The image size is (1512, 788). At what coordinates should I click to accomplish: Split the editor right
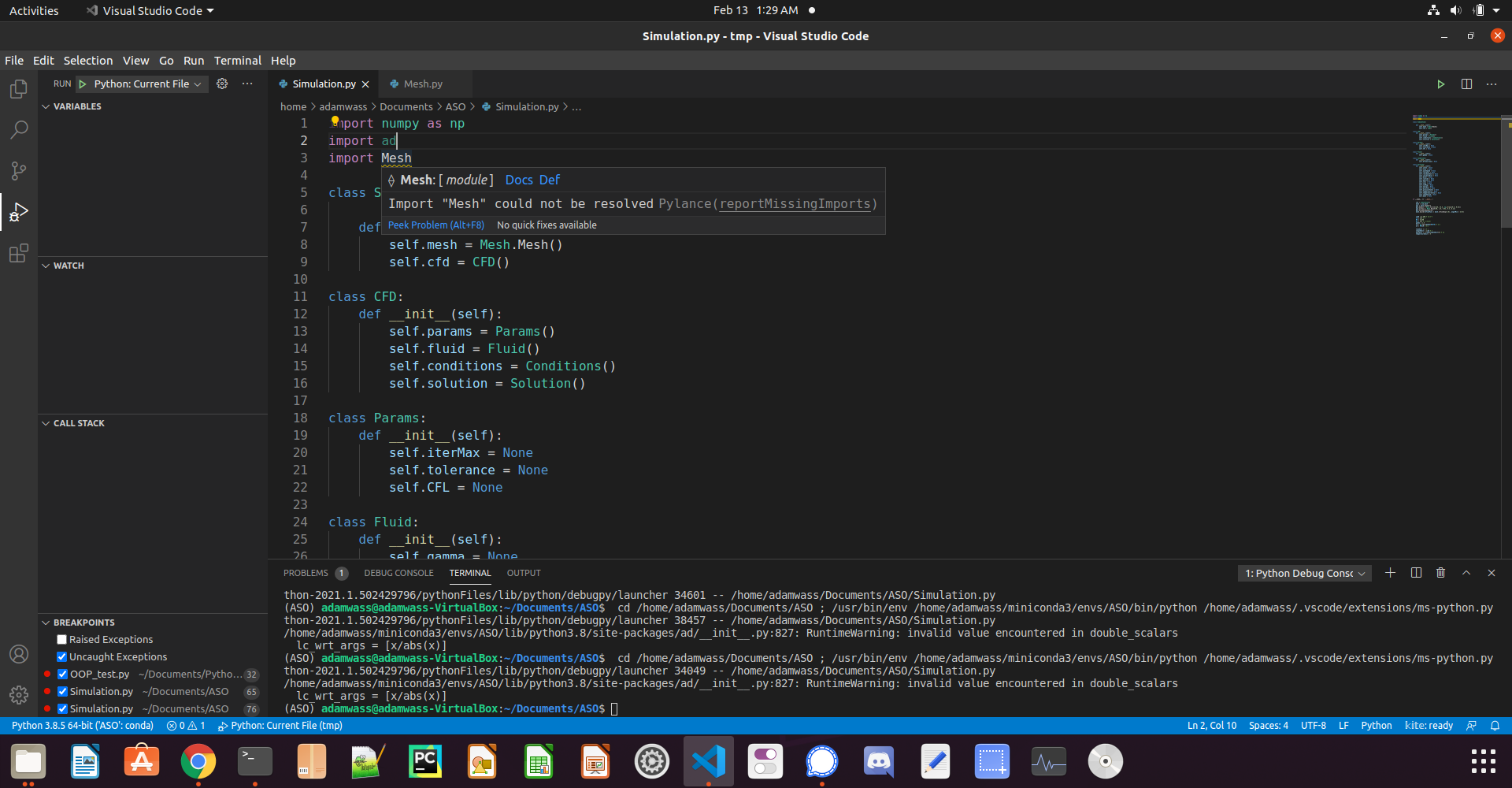point(1466,84)
